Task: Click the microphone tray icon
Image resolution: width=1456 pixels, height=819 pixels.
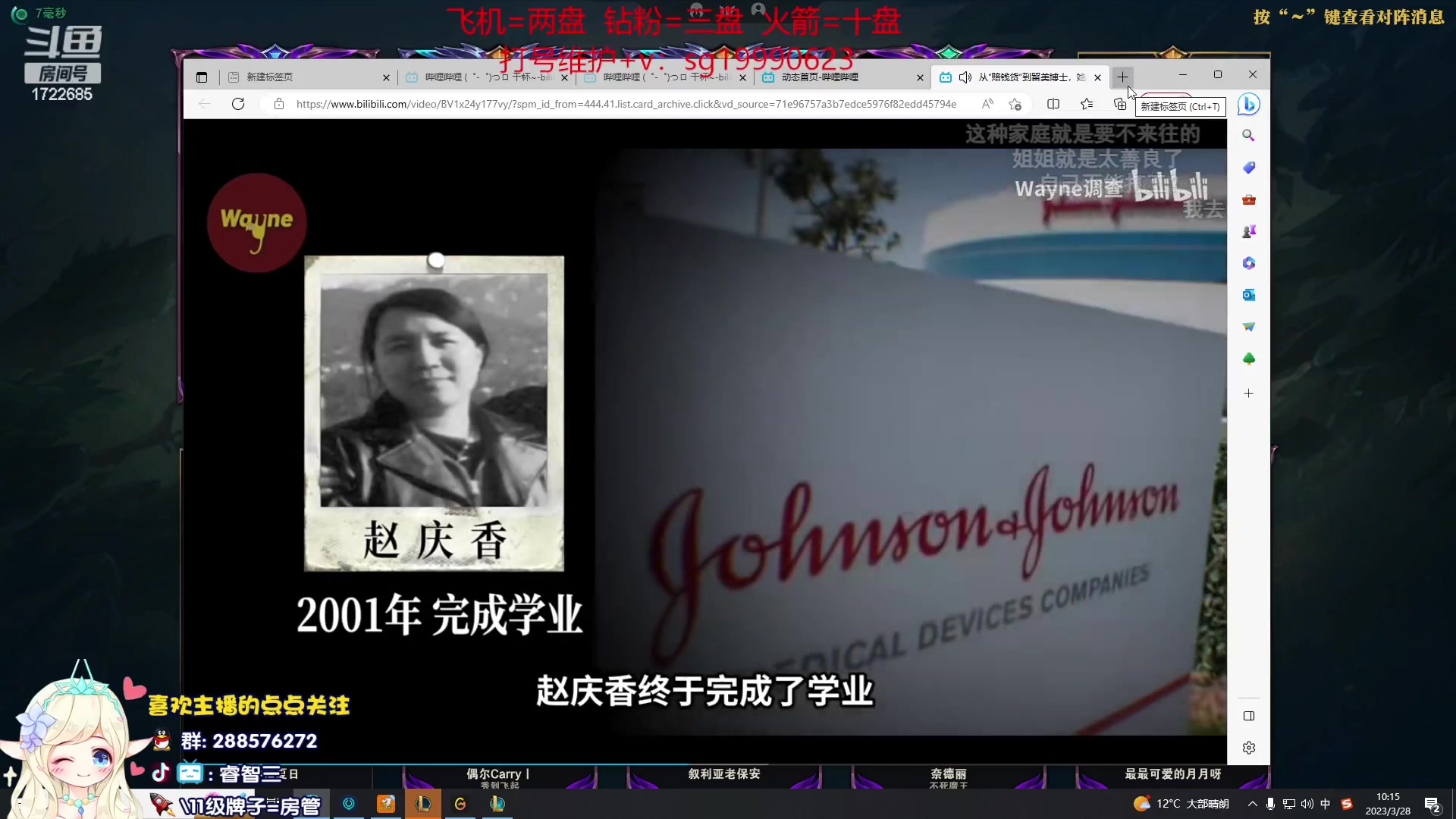Action: coord(1270,804)
